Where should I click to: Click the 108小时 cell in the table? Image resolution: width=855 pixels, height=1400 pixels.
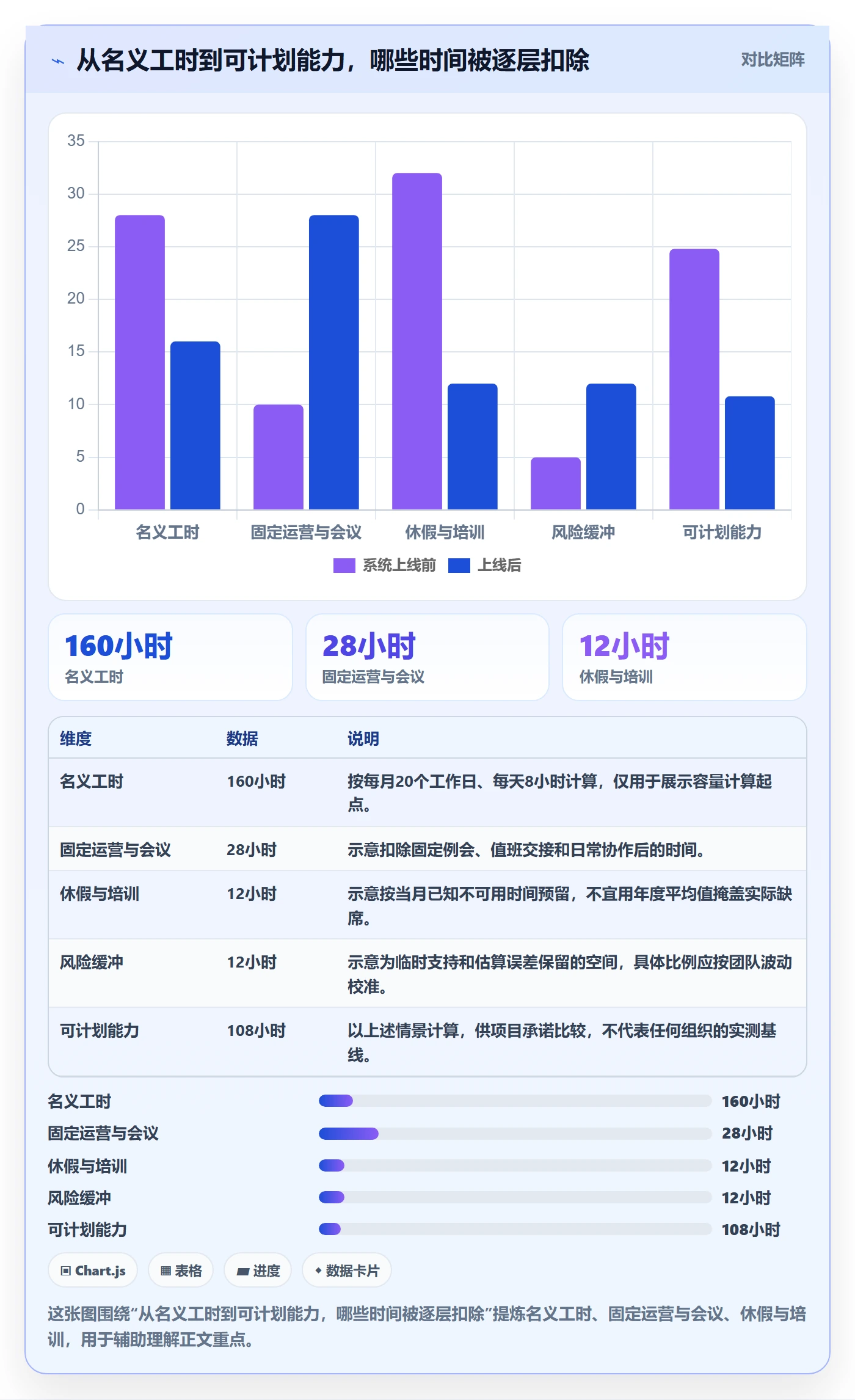click(x=256, y=1031)
